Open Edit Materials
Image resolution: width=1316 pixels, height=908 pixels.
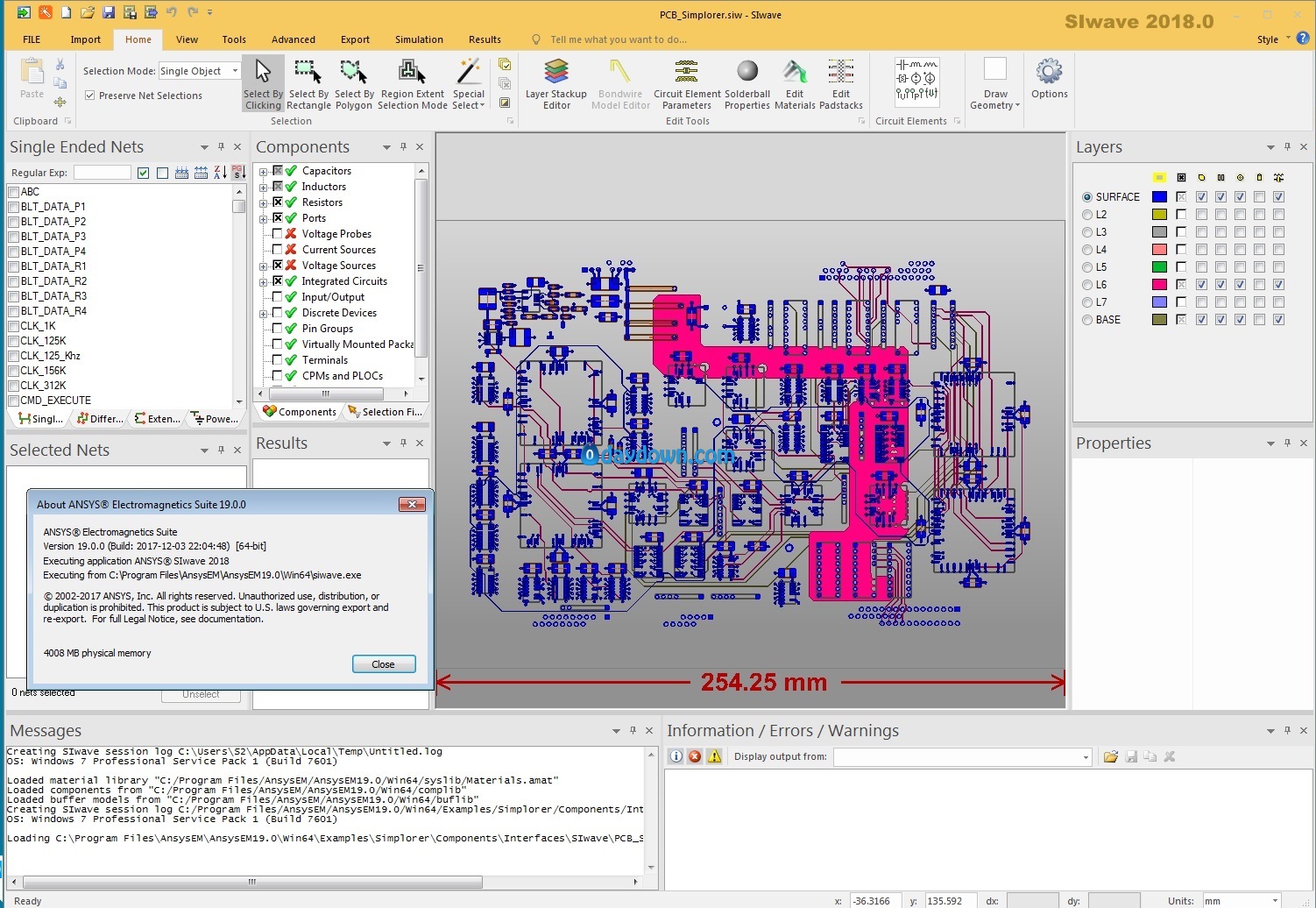pyautogui.click(x=795, y=84)
